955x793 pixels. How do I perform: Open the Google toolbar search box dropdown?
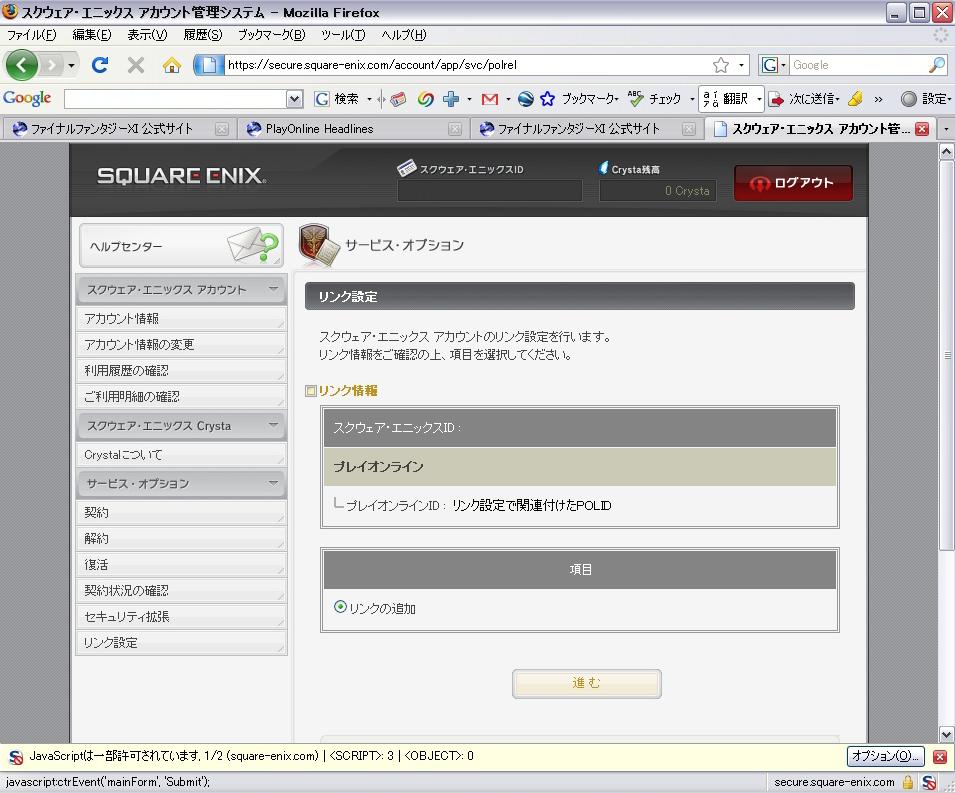point(295,99)
